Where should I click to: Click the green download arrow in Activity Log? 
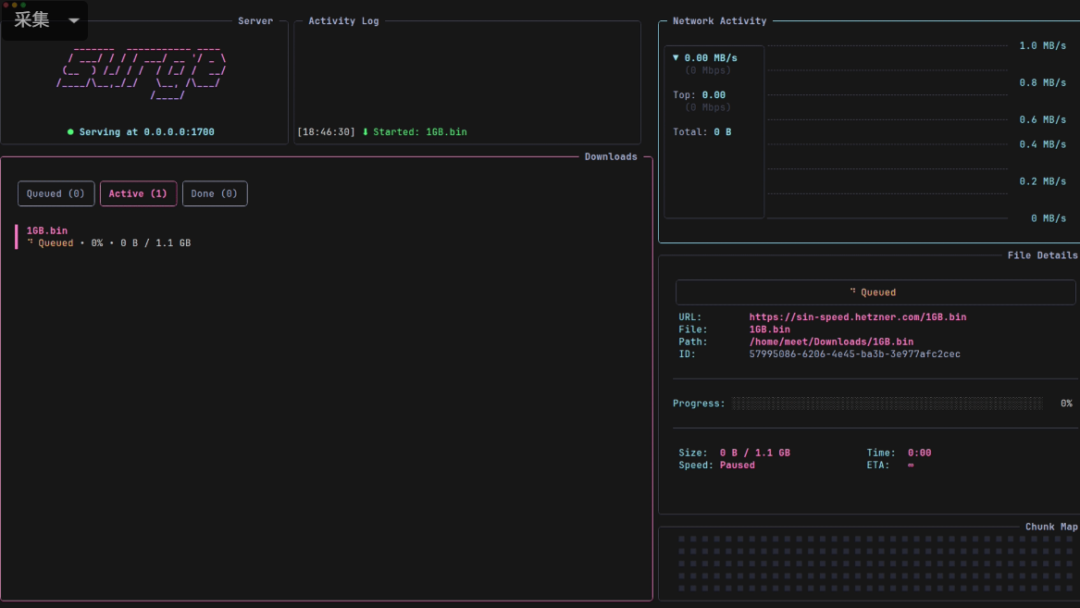365,132
